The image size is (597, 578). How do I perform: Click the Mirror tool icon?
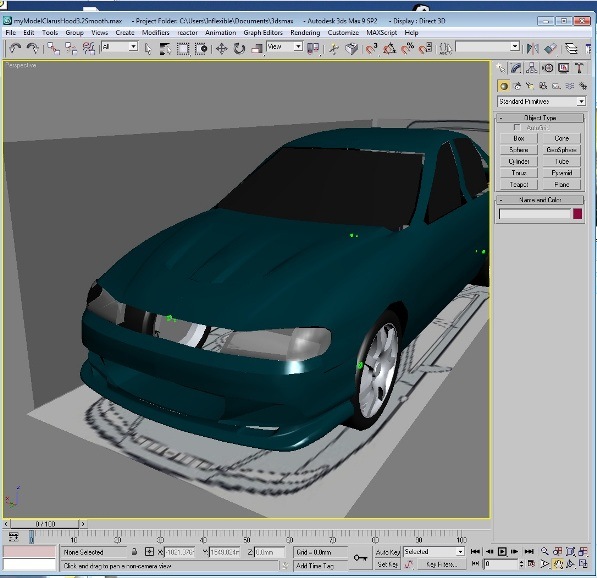533,49
